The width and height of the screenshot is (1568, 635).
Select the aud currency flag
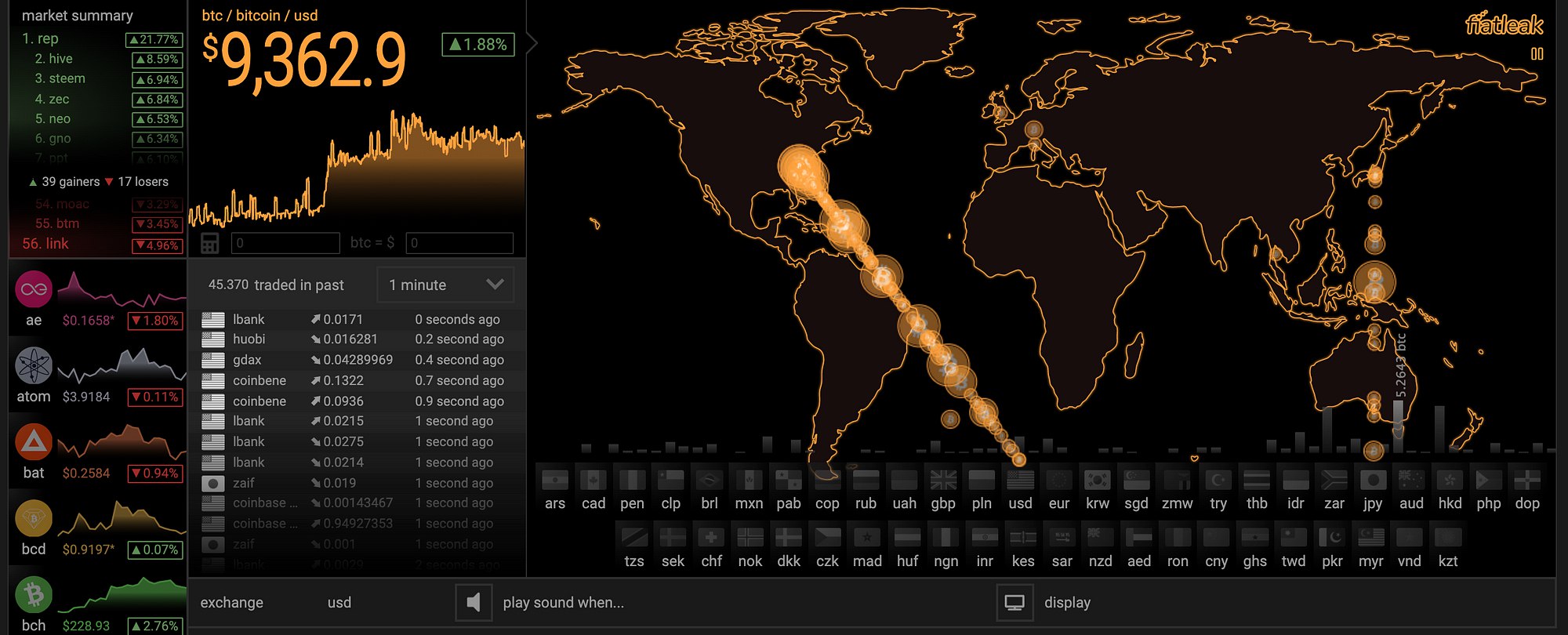tap(1411, 480)
